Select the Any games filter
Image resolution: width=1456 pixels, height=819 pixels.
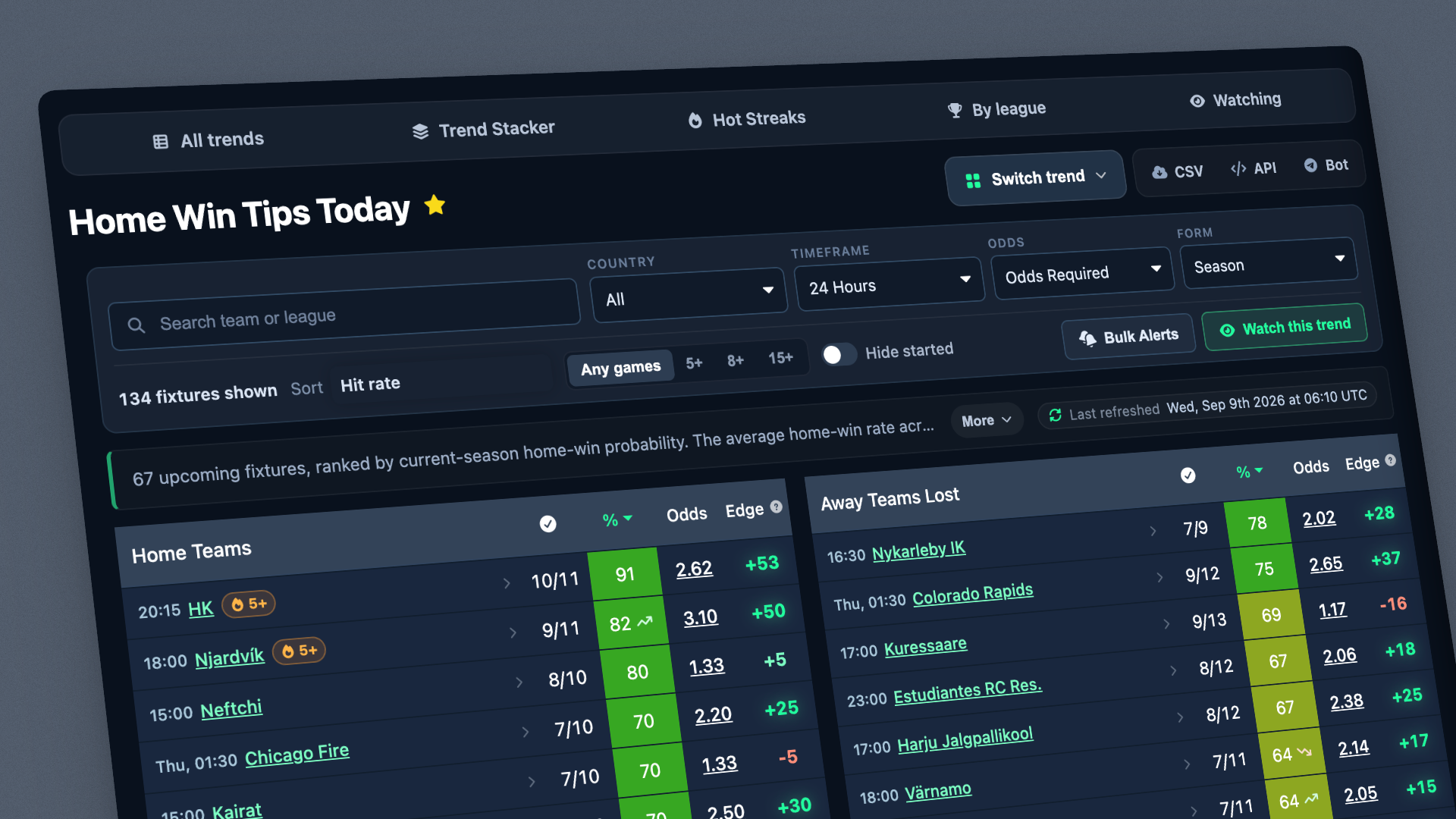620,368
